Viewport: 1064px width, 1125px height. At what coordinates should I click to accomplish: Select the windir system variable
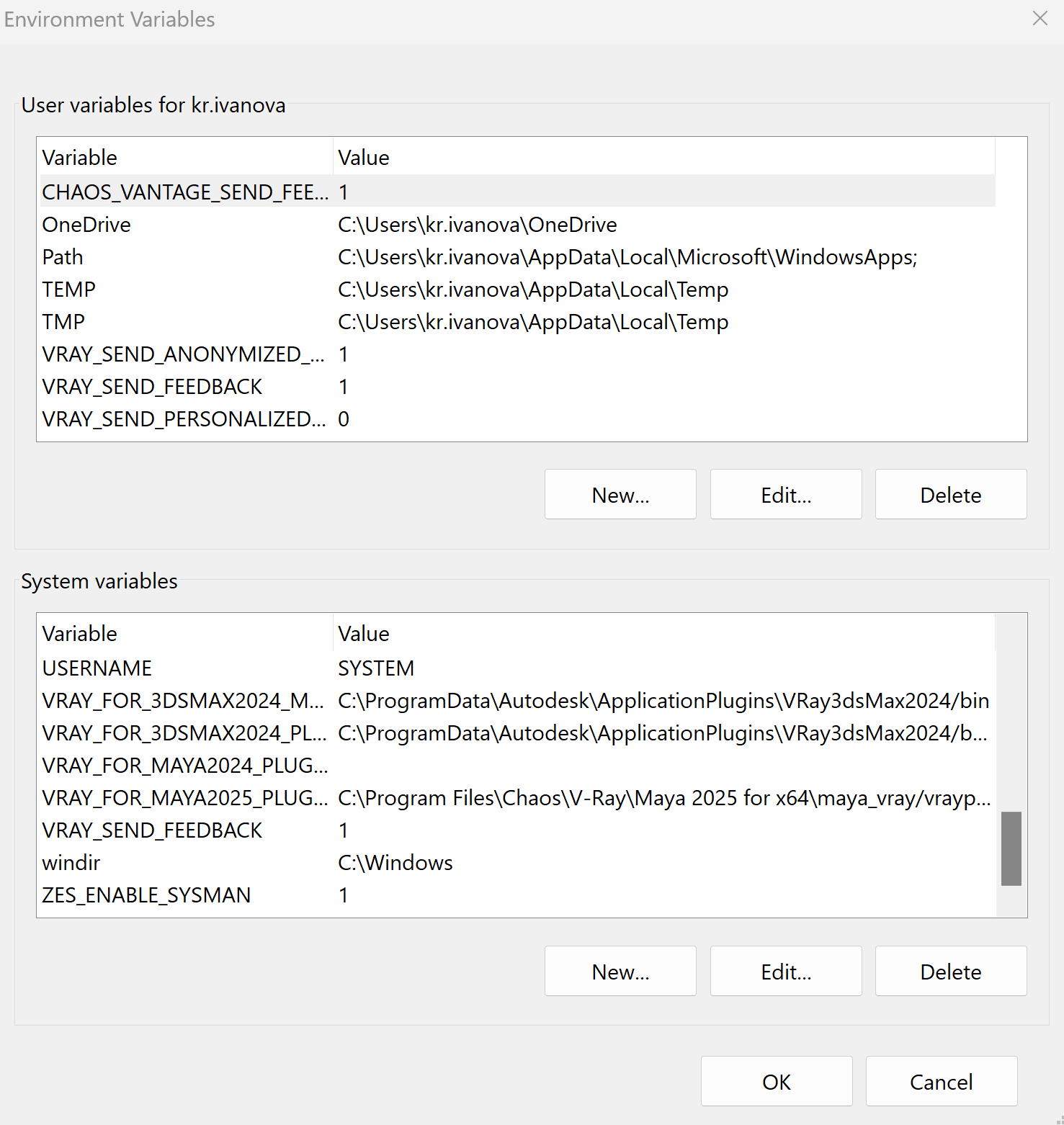(x=517, y=862)
